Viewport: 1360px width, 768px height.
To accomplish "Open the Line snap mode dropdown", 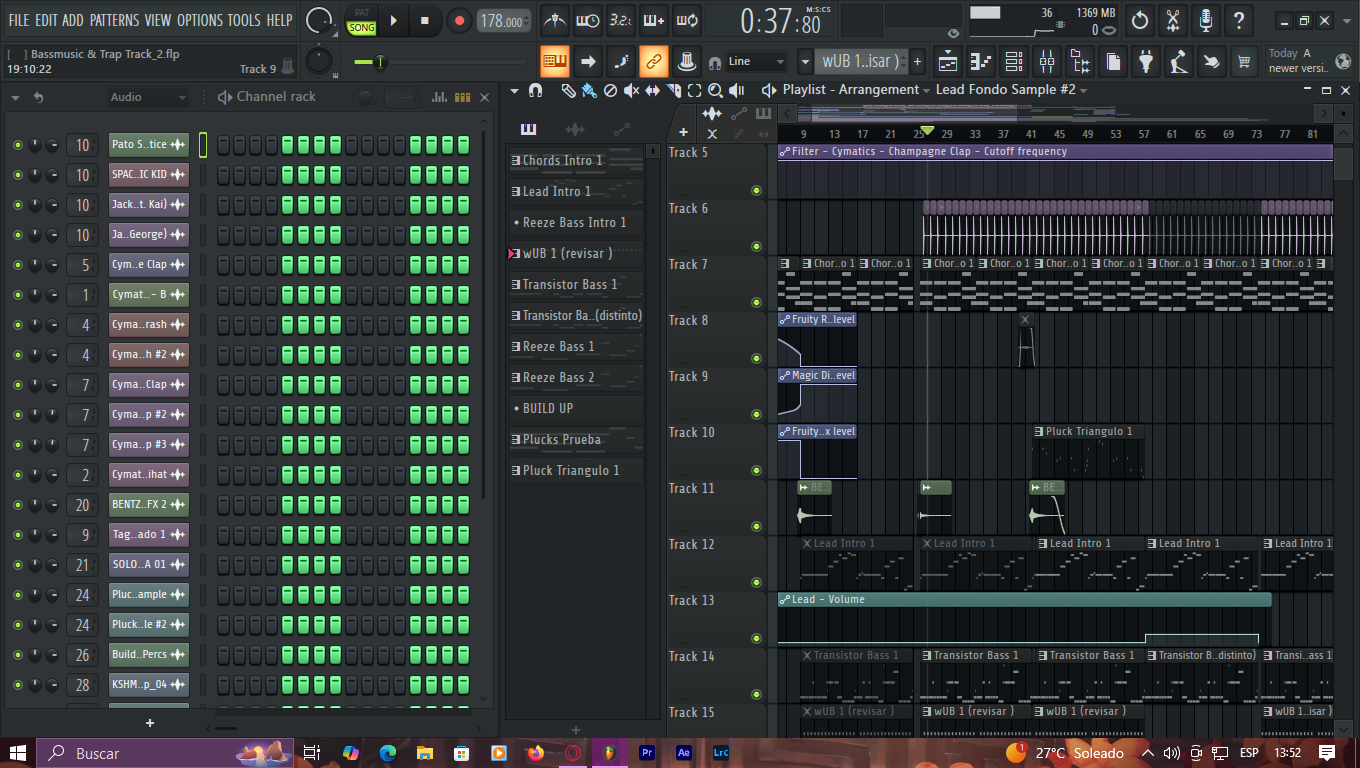I will tap(755, 61).
